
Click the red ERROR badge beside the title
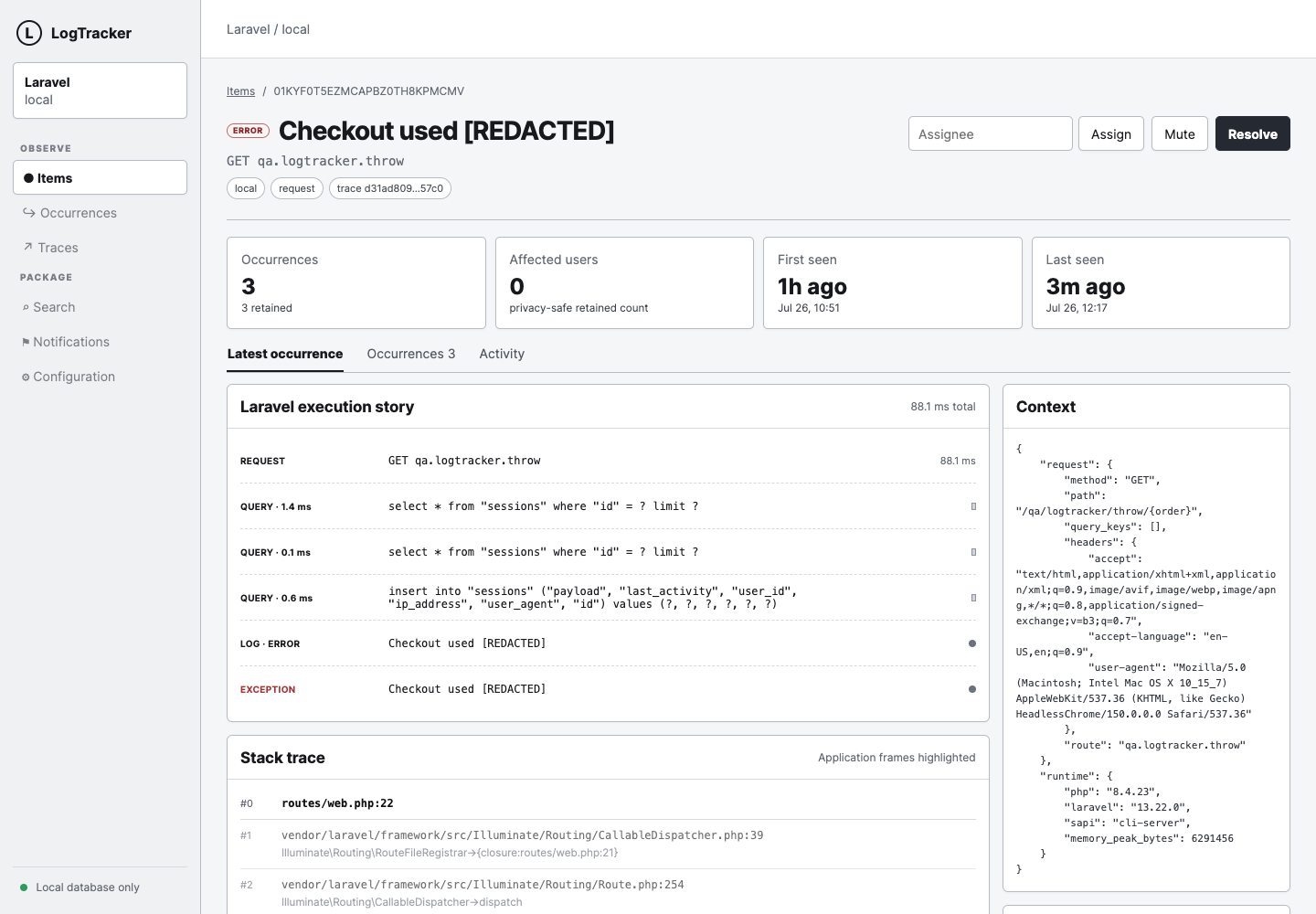(x=248, y=131)
